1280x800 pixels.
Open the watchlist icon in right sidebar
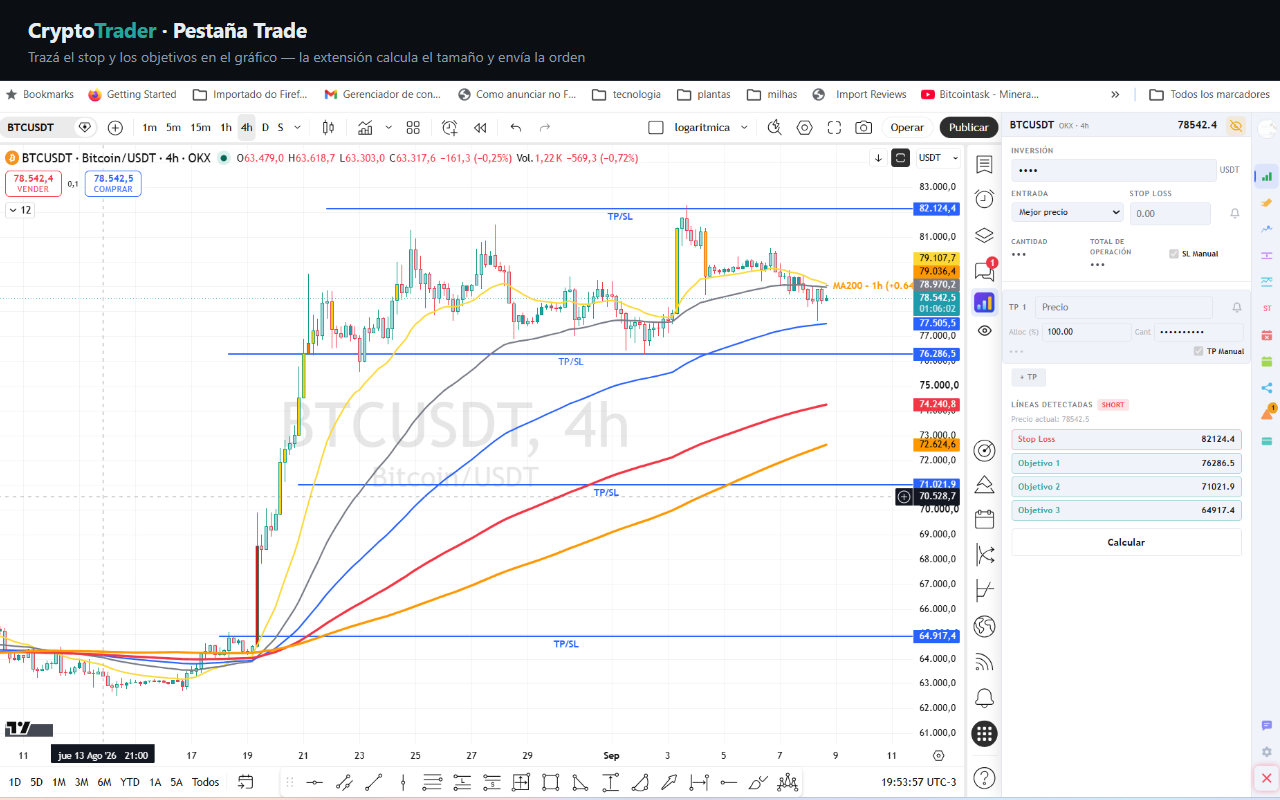pos(984,165)
